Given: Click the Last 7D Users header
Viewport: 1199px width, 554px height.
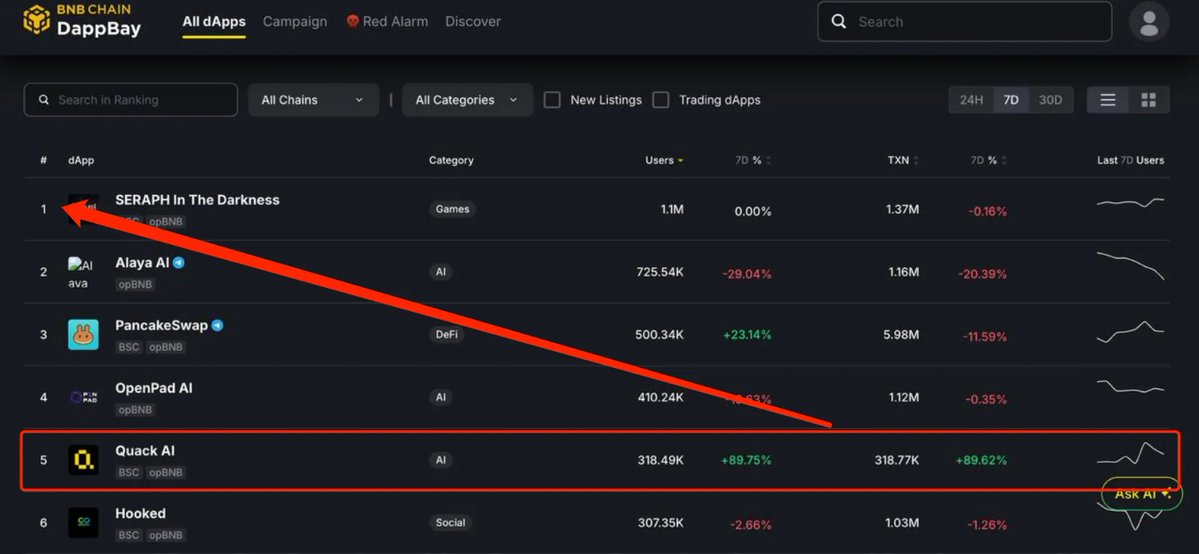Looking at the screenshot, I should (1130, 161).
